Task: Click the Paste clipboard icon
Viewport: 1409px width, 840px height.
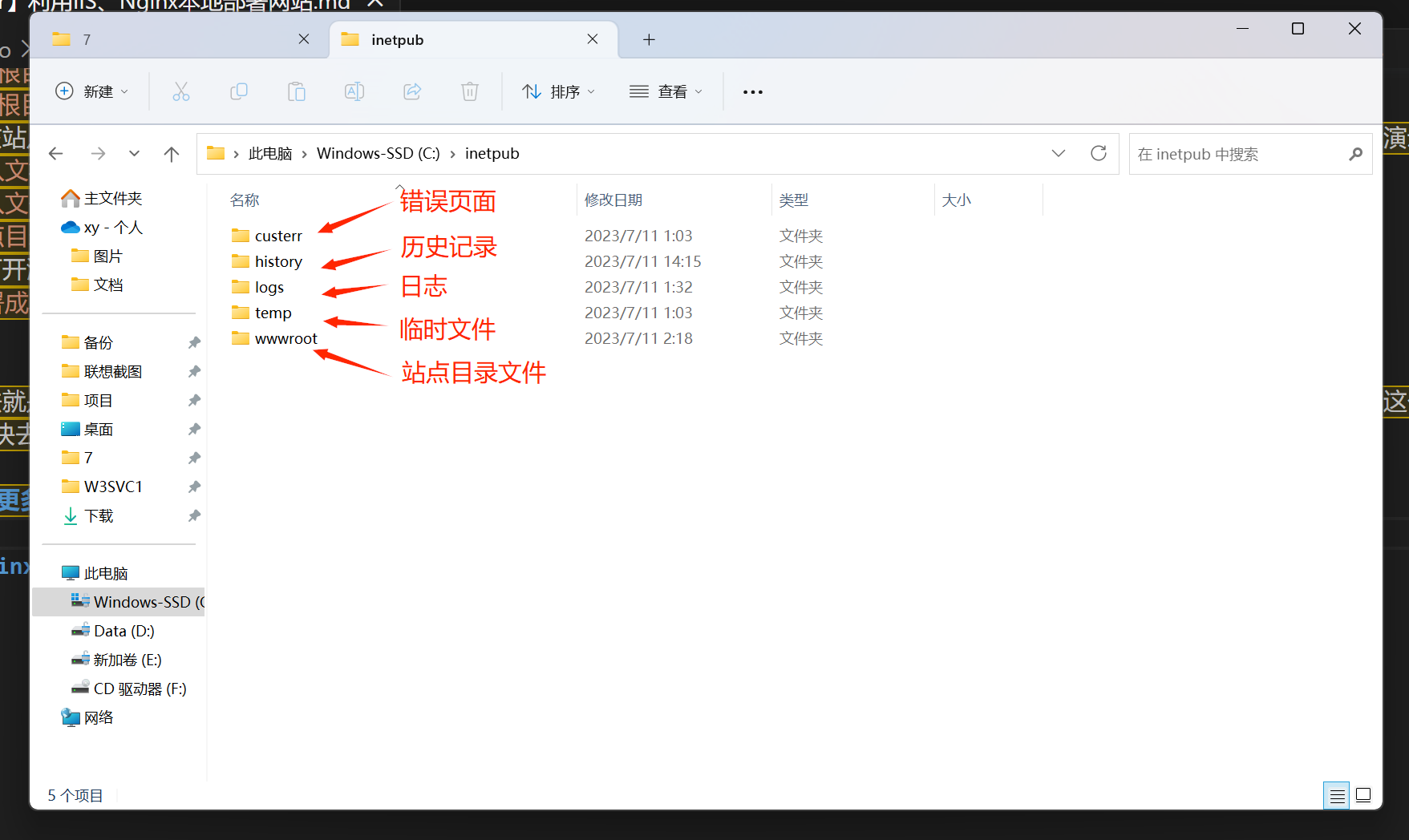Action: pos(297,91)
